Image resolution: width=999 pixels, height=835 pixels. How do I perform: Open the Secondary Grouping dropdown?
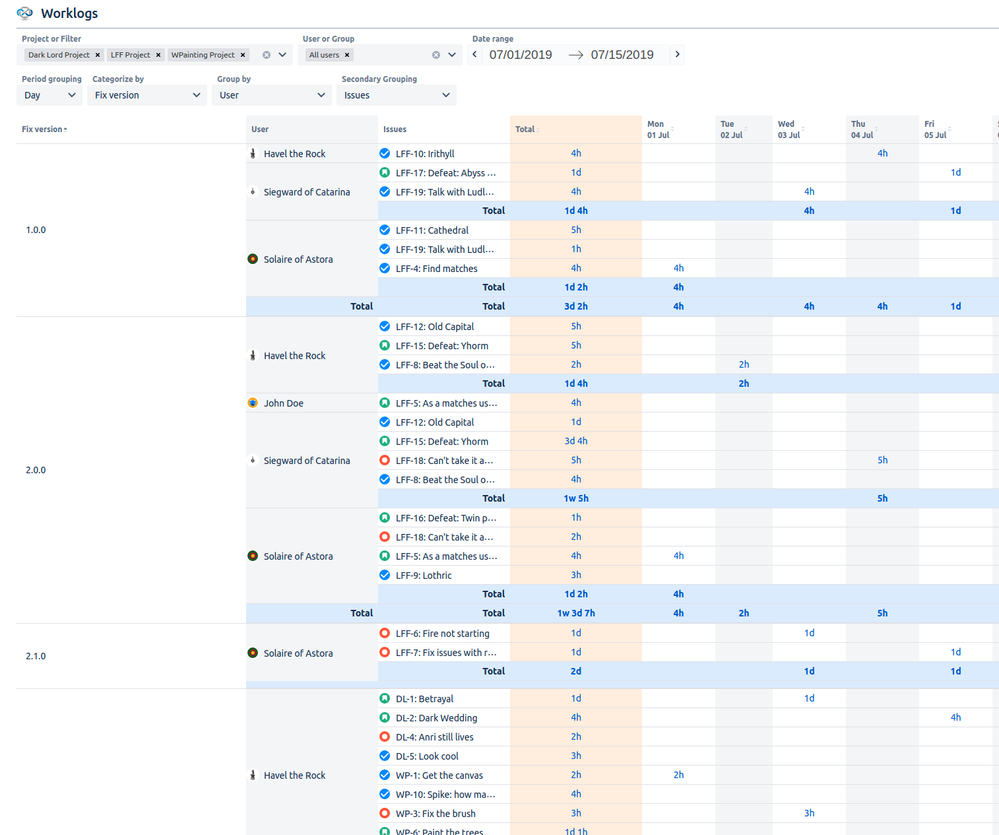tap(398, 94)
